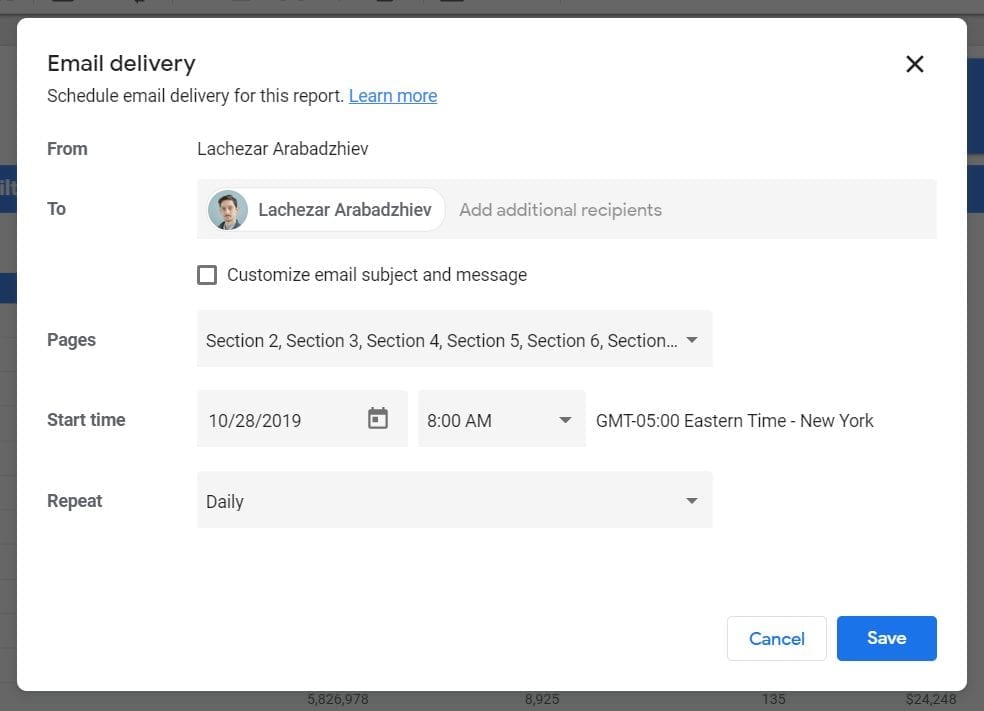Expand the Pages dropdown arrow
This screenshot has width=984, height=711.
[x=692, y=340]
